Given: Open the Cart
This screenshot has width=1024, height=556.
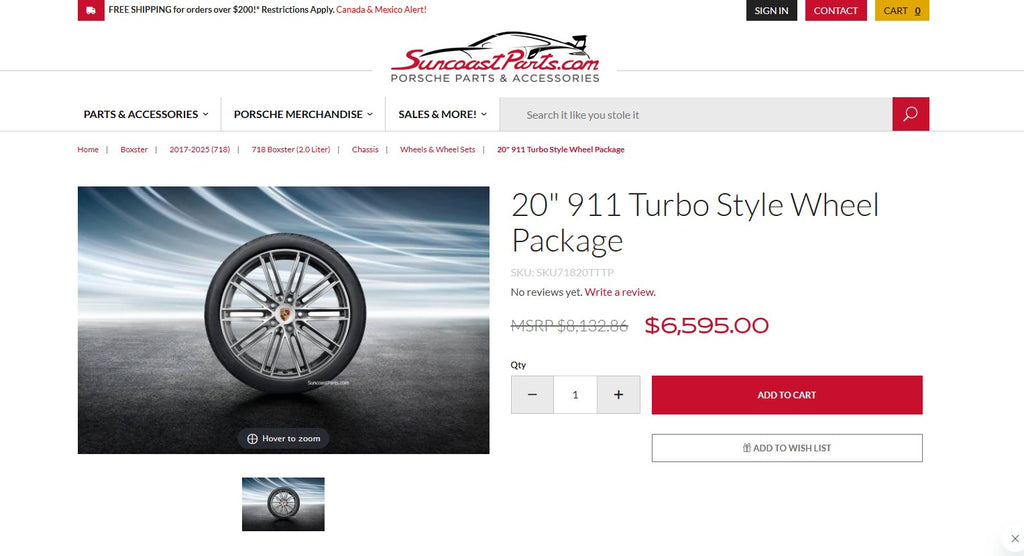Looking at the screenshot, I should point(902,10).
